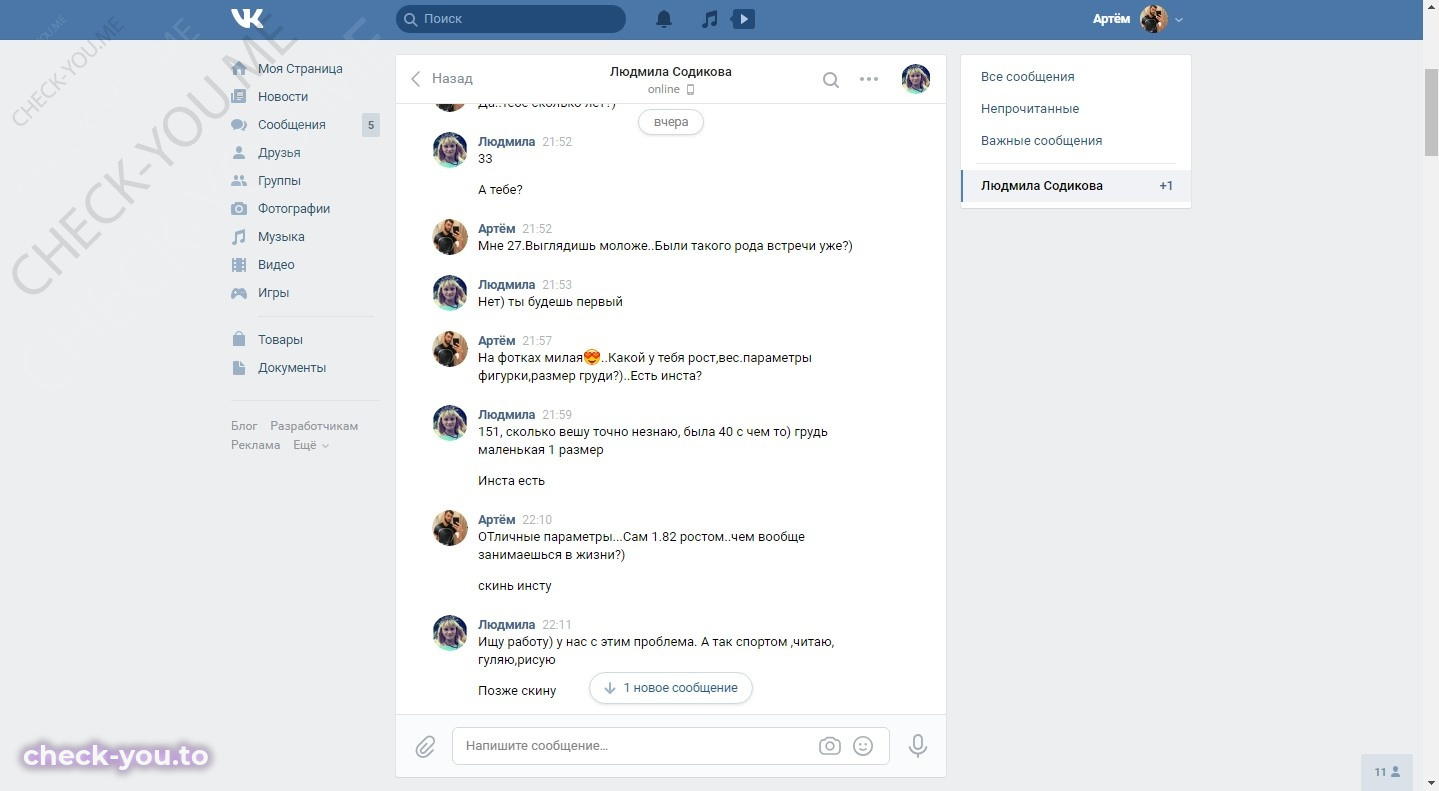
Task: Select Людмила Содикова conversation tab
Action: click(1076, 186)
